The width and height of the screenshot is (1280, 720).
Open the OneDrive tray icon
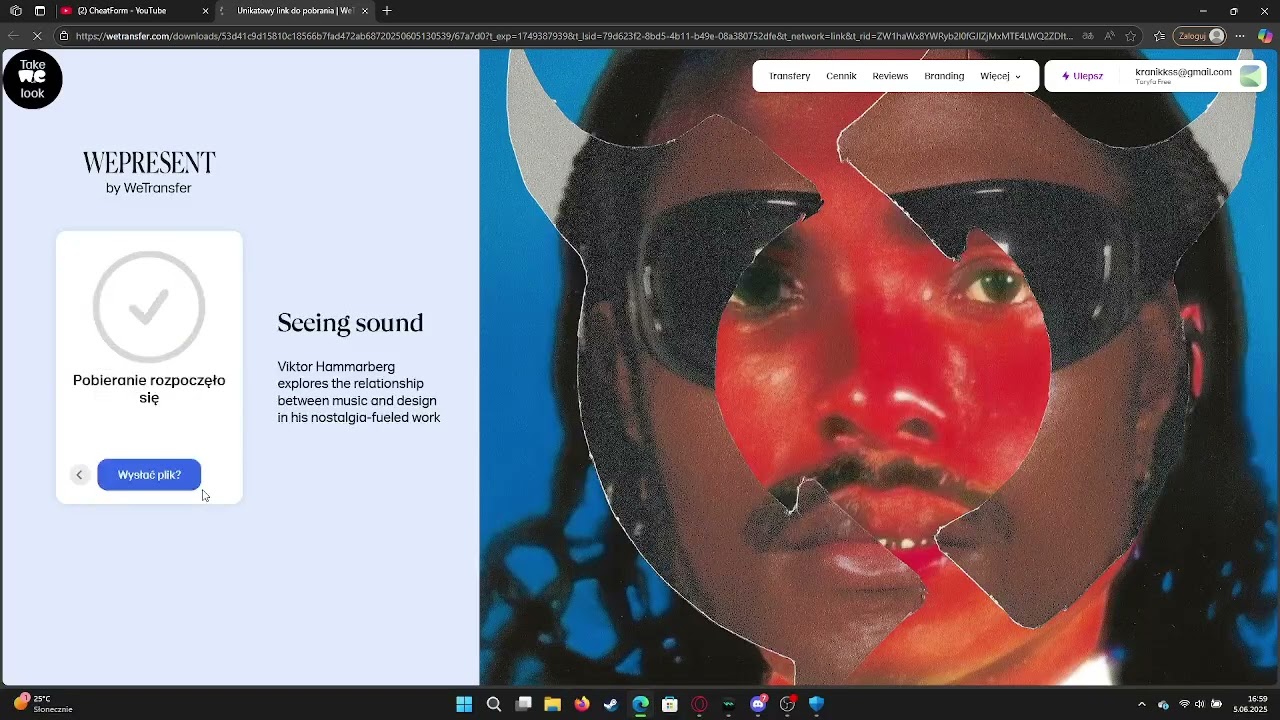(1163, 704)
